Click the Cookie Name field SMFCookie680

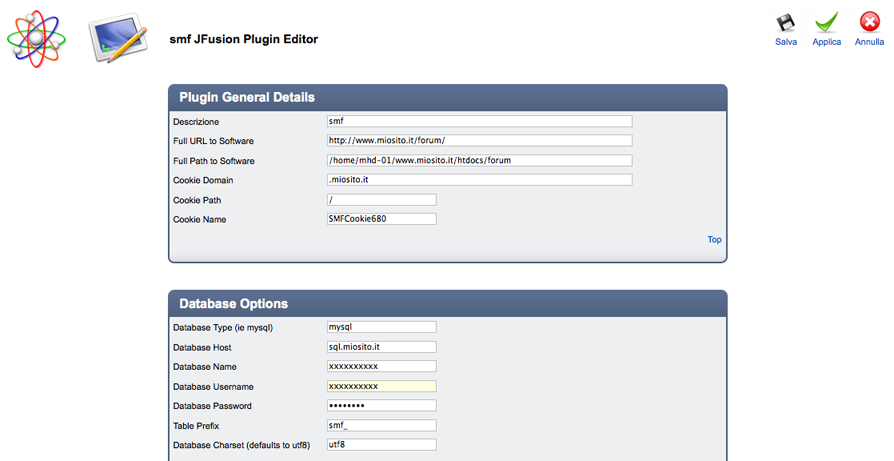click(x=381, y=219)
